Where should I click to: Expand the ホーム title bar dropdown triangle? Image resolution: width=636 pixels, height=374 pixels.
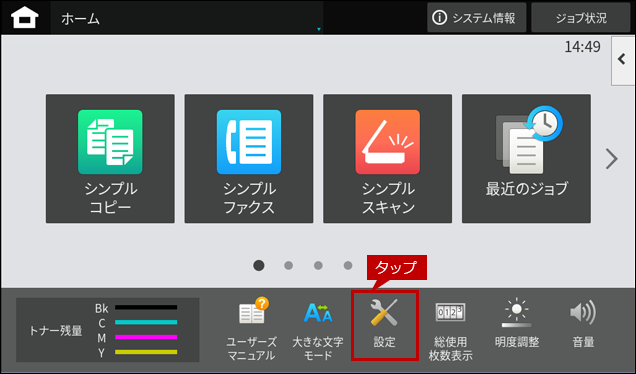[319, 29]
